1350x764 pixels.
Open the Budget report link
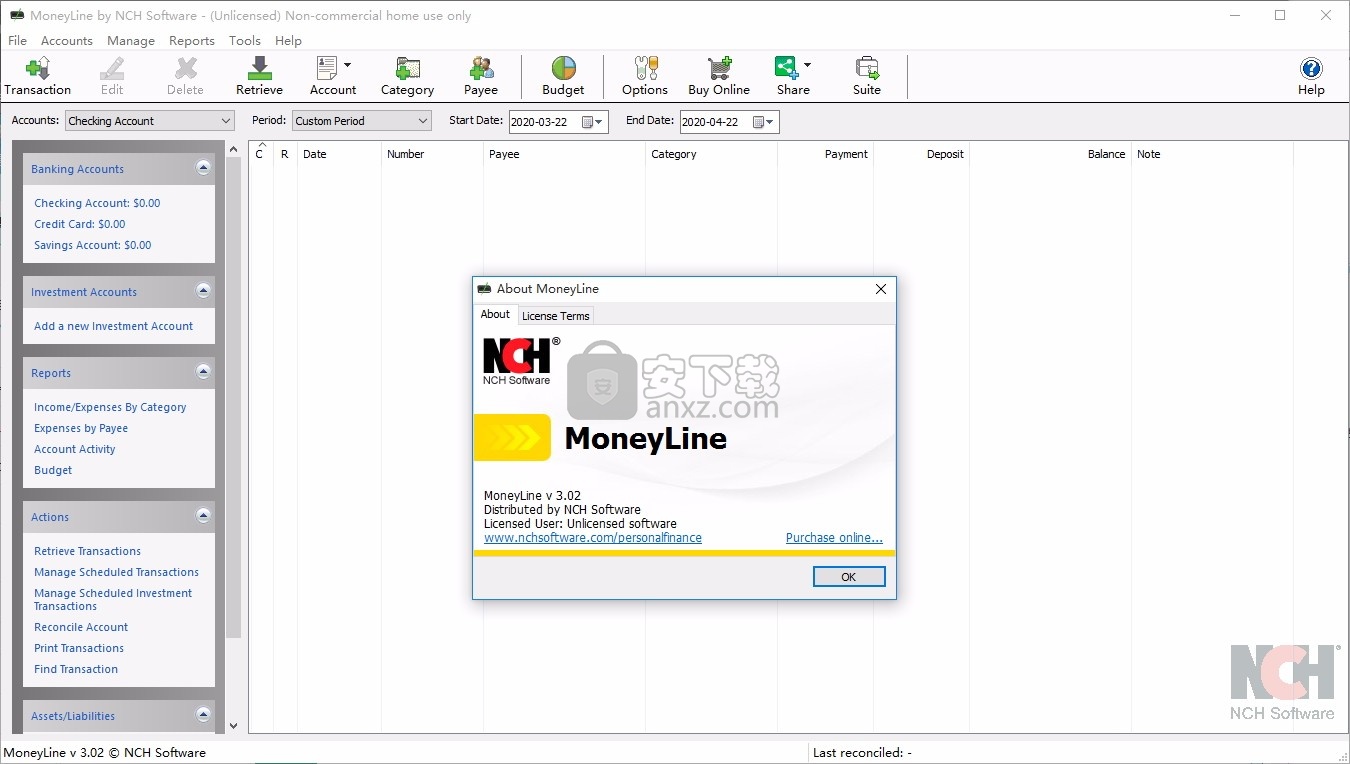point(53,470)
